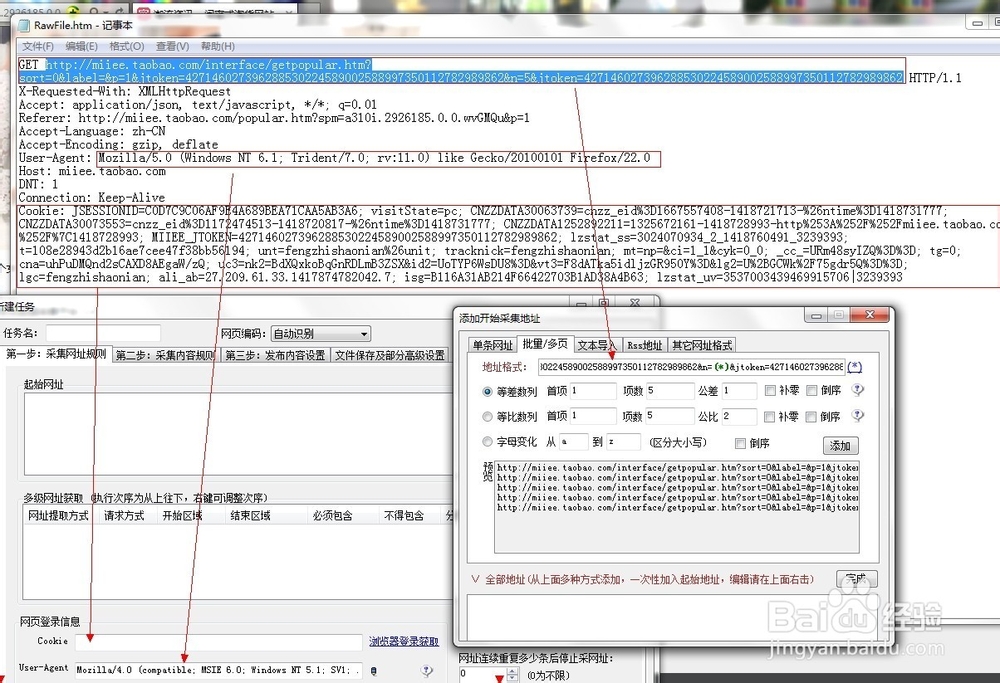Click the 'Connection: Keep-Alive' line
Viewport: 1000px width, 683px height.
pyautogui.click(x=92, y=198)
